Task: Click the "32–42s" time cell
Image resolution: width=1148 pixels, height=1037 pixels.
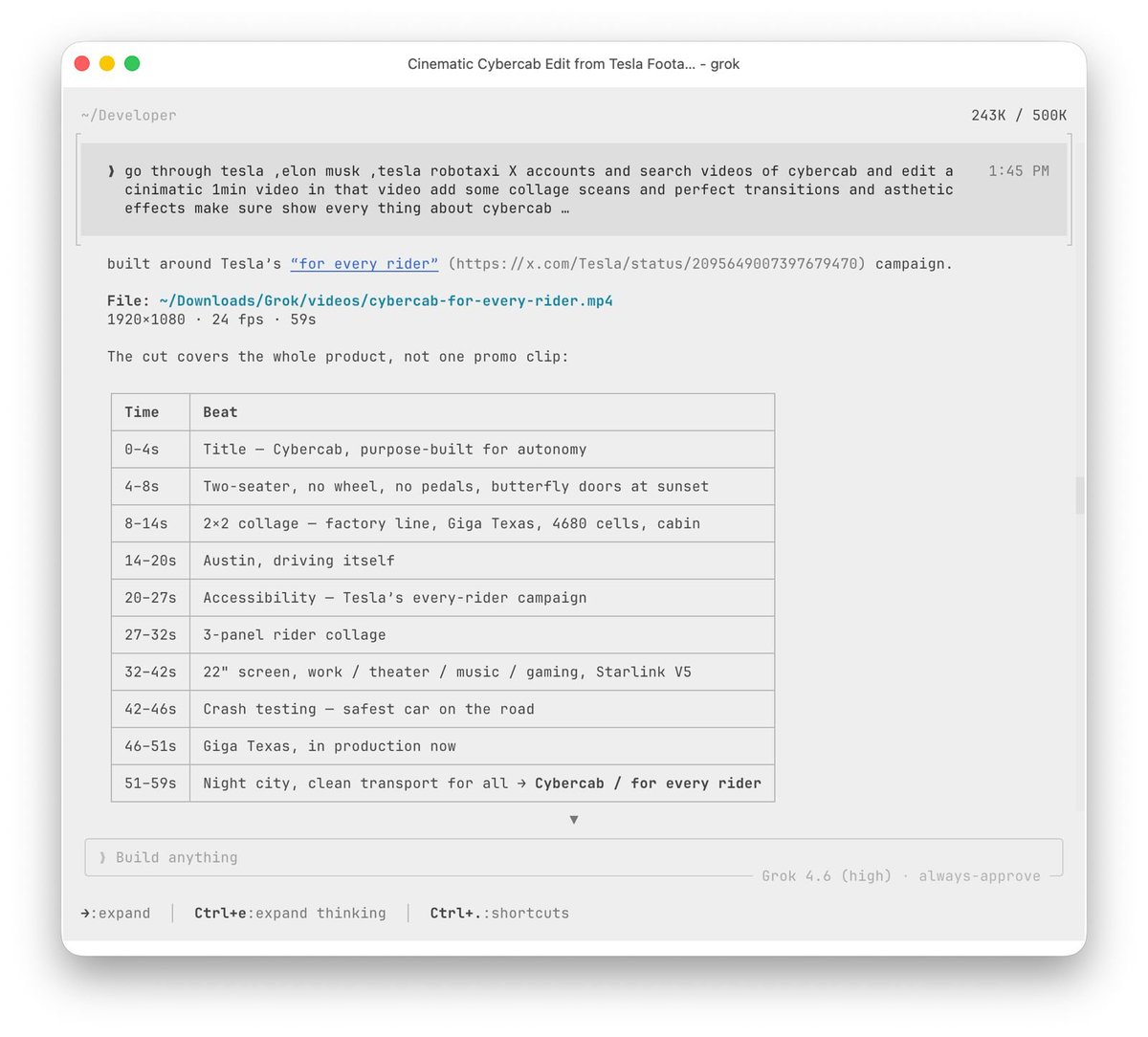Action: tap(150, 673)
